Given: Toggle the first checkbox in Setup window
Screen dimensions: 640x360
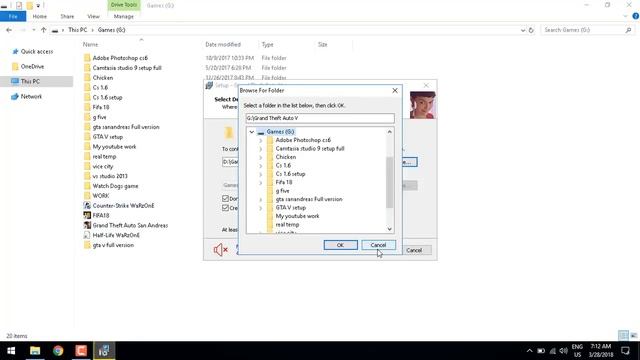Looking at the screenshot, I should coord(225,198).
